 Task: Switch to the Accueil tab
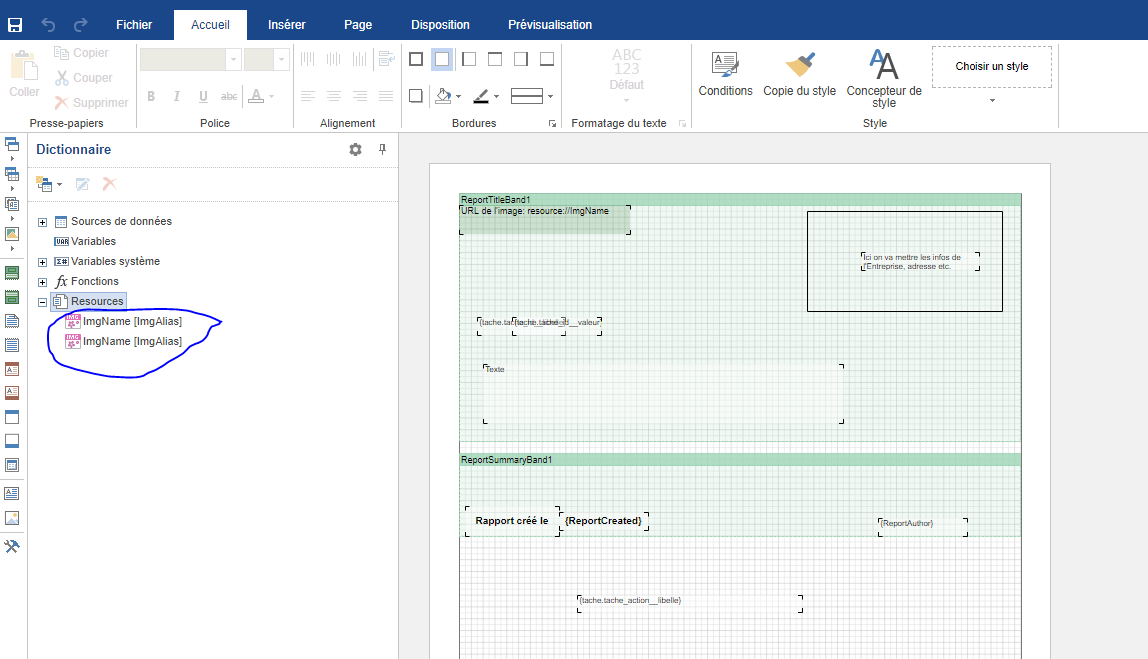(210, 25)
